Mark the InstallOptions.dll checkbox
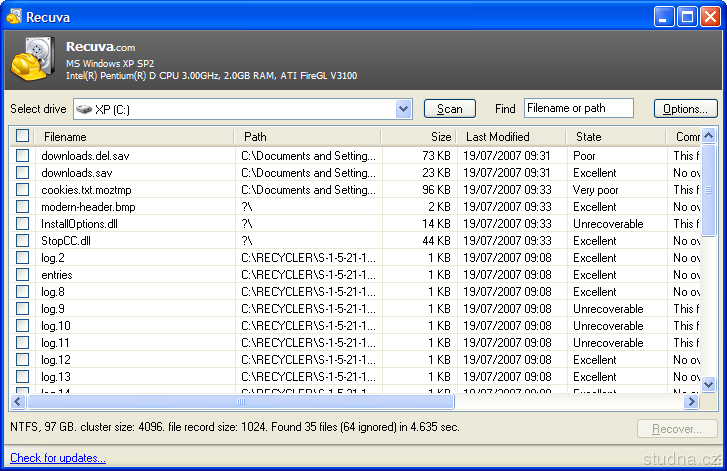The image size is (727, 471). point(23,224)
